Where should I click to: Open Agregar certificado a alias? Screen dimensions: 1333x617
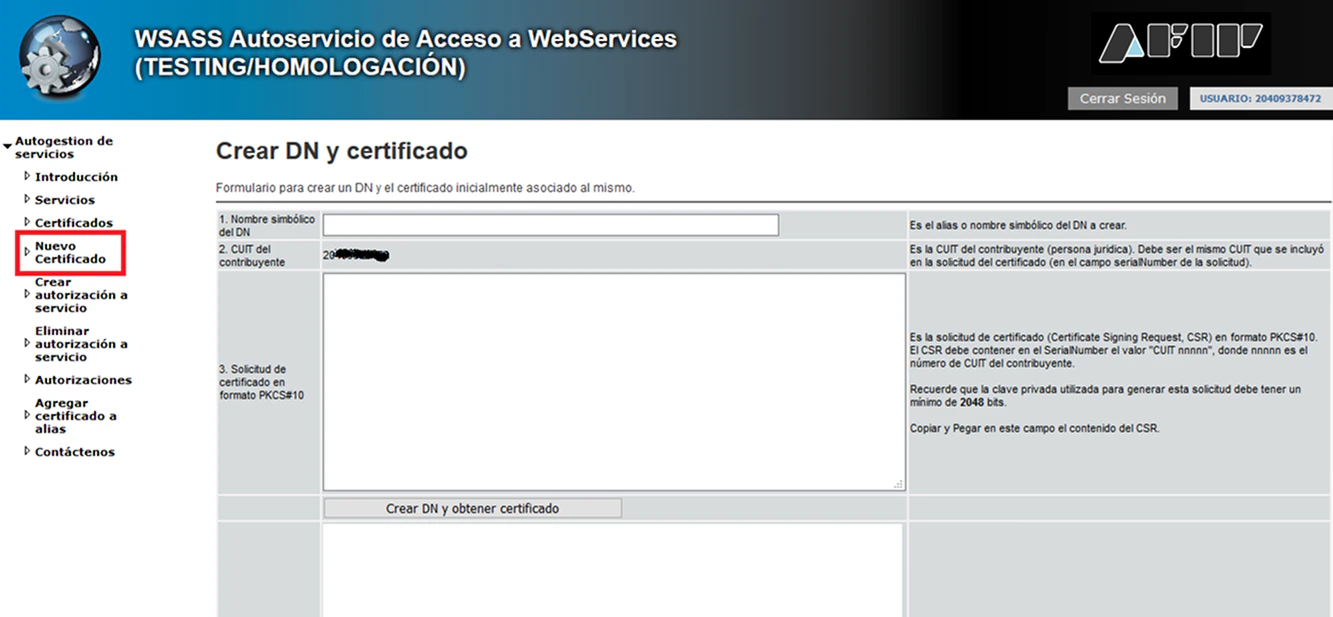point(76,416)
